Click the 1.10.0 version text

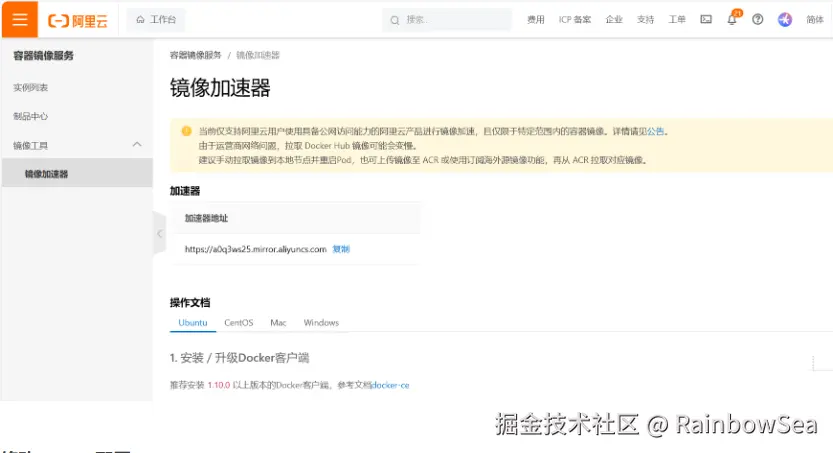pyautogui.click(x=218, y=385)
